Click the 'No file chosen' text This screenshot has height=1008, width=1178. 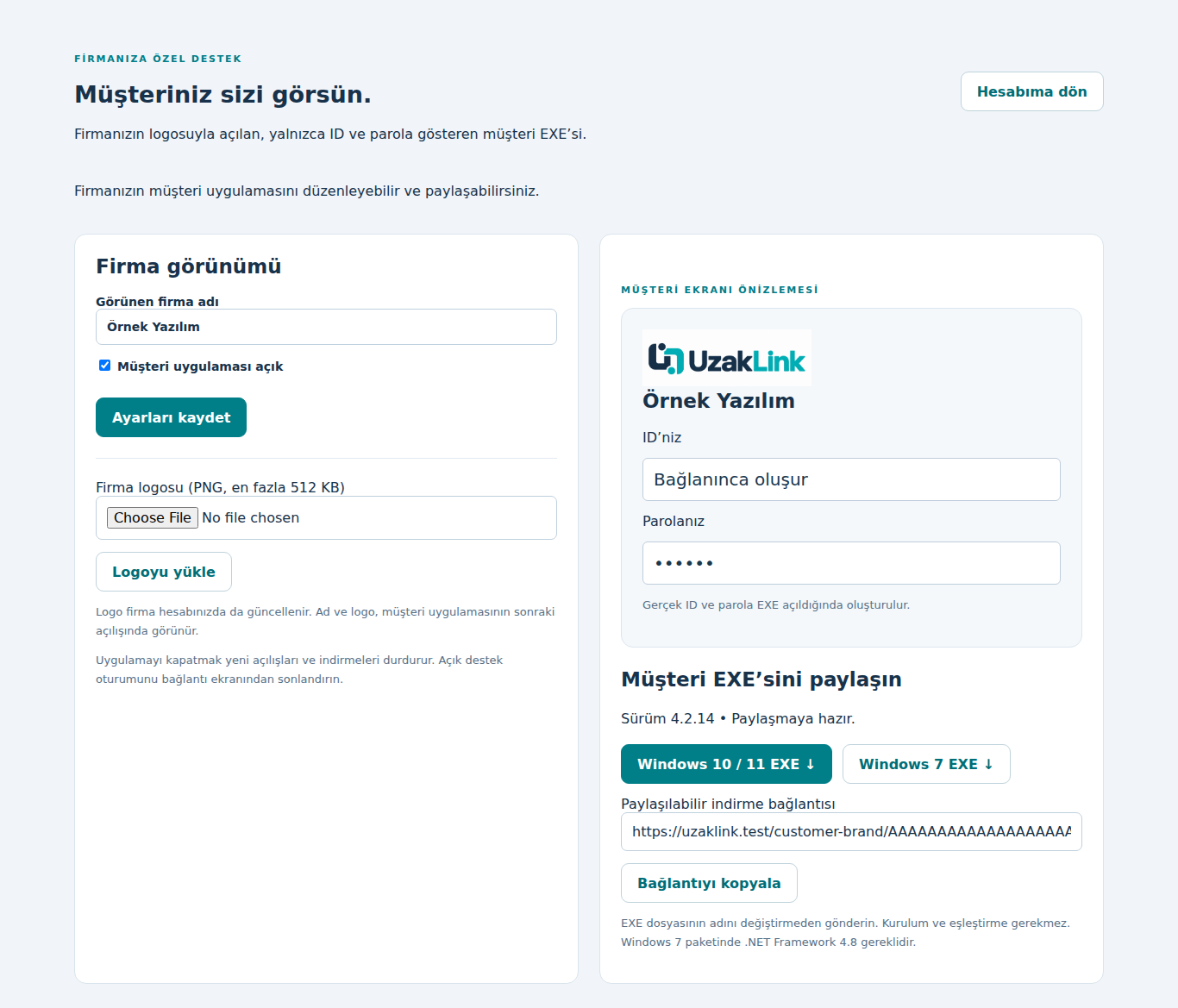(251, 517)
